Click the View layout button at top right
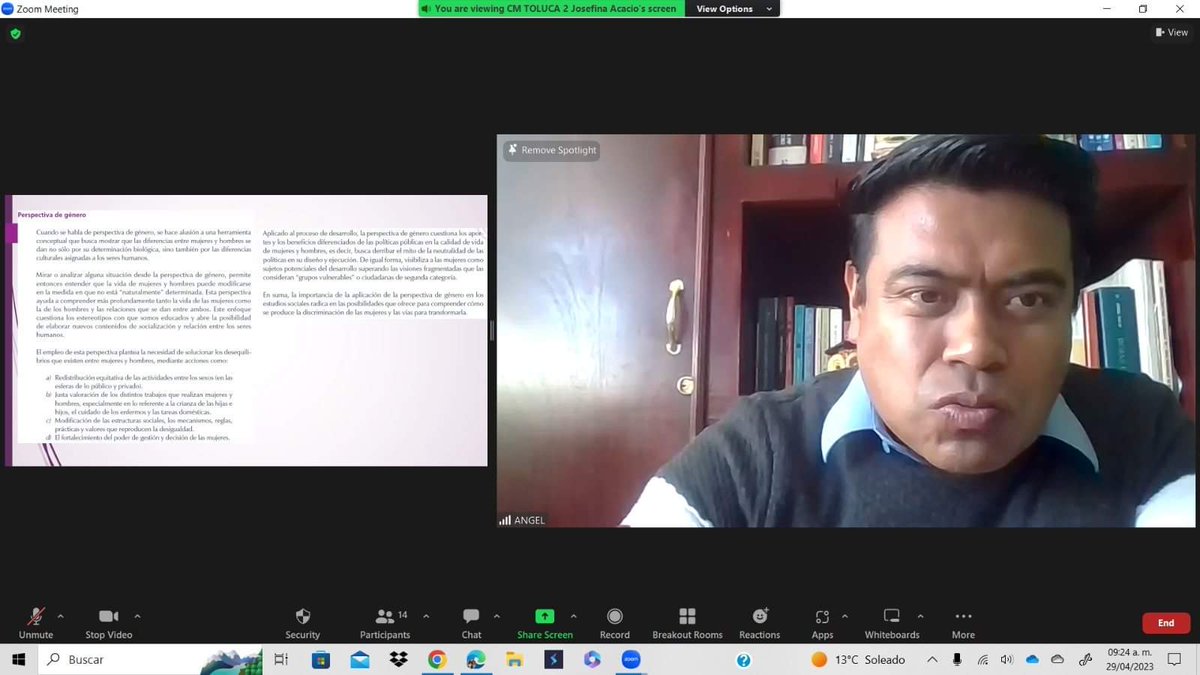Screen dimensions: 1200x675 pyautogui.click(x=1171, y=32)
